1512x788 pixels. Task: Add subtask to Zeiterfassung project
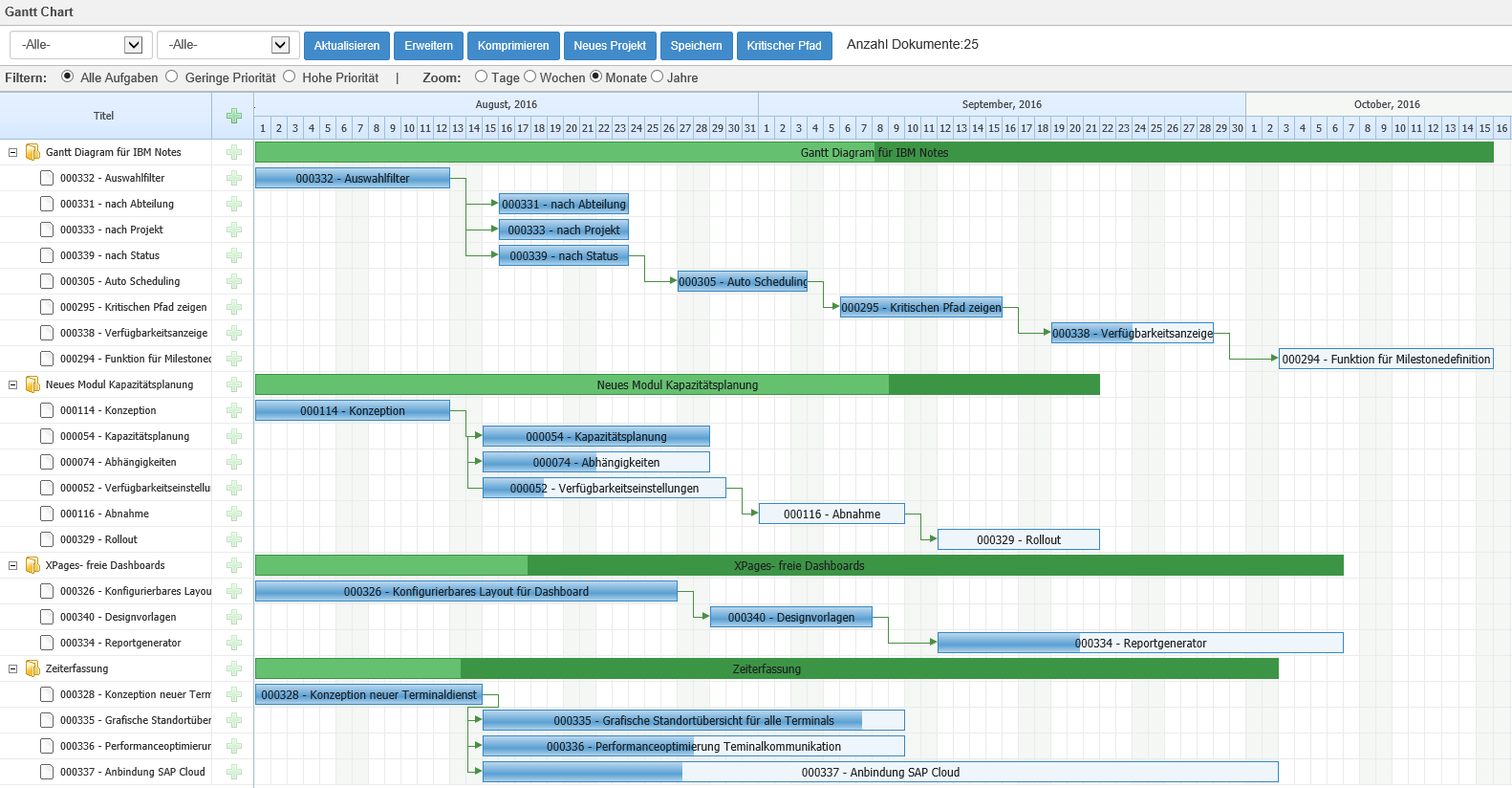tap(234, 668)
